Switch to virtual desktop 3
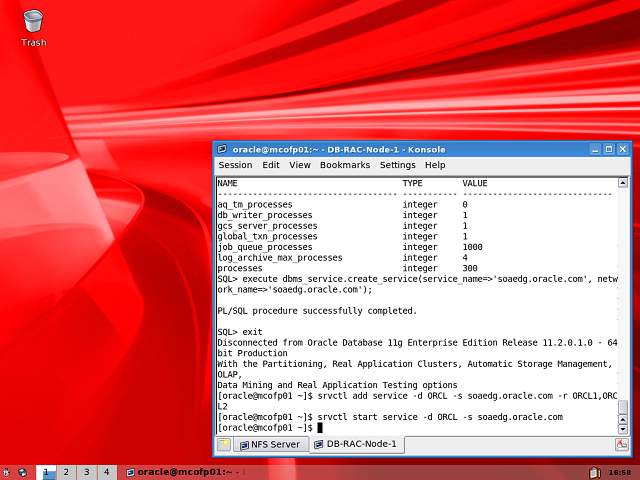 tap(87, 472)
